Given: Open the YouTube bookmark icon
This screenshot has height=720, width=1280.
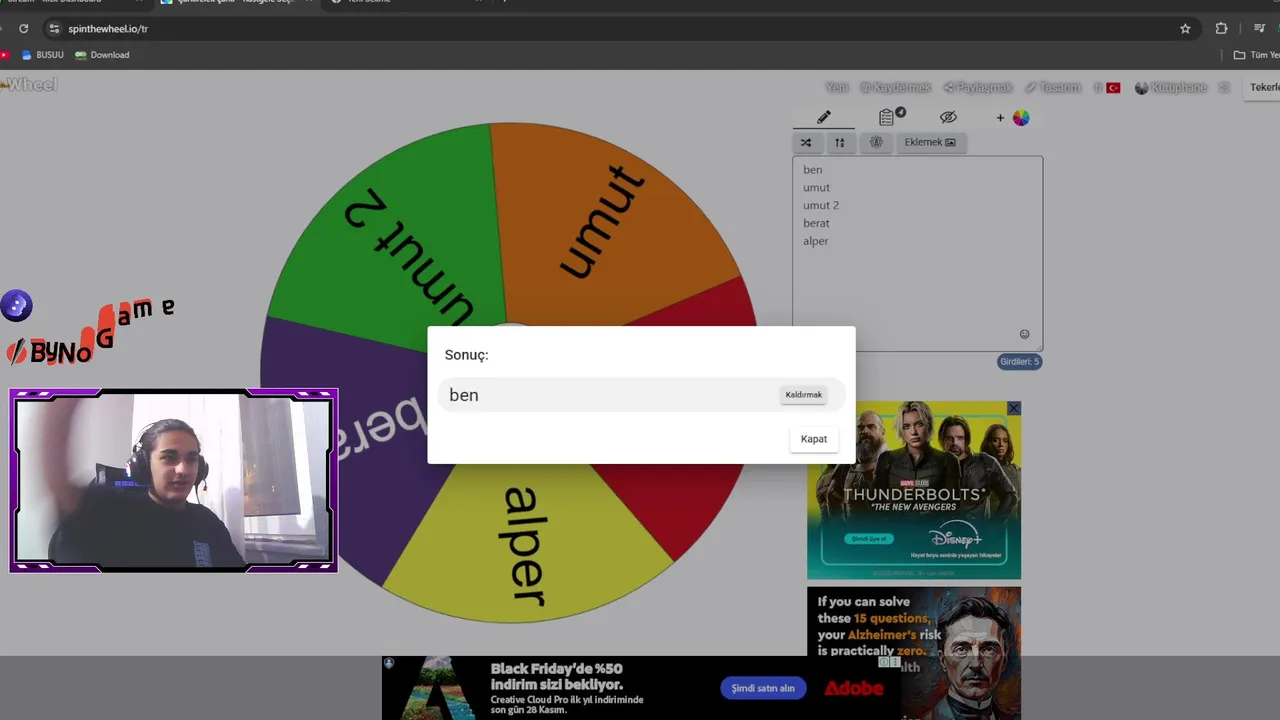Looking at the screenshot, I should pyautogui.click(x=4, y=55).
